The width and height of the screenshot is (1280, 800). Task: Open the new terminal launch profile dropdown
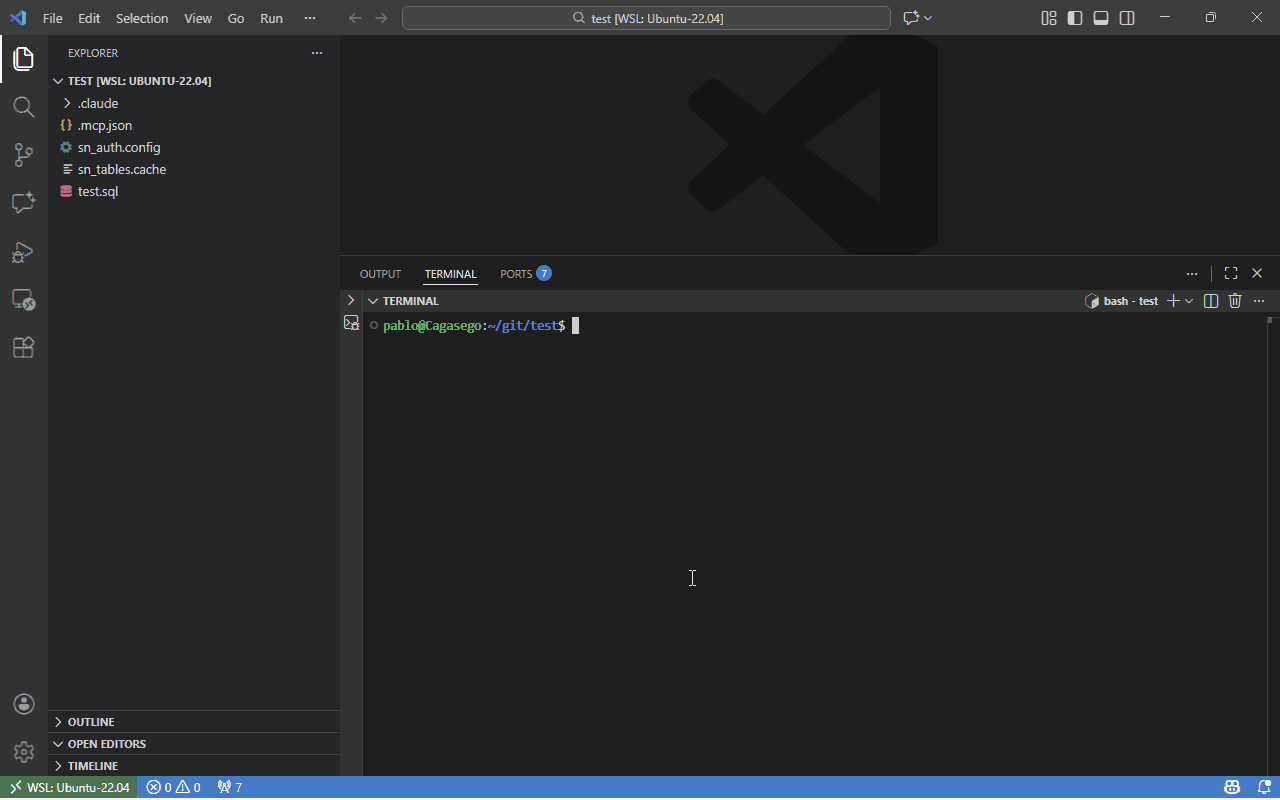coord(1189,301)
